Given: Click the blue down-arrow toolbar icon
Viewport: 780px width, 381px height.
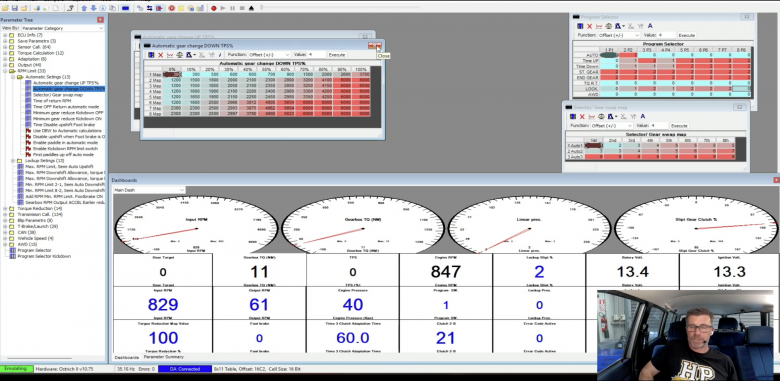Looking at the screenshot, I should pos(93,8).
